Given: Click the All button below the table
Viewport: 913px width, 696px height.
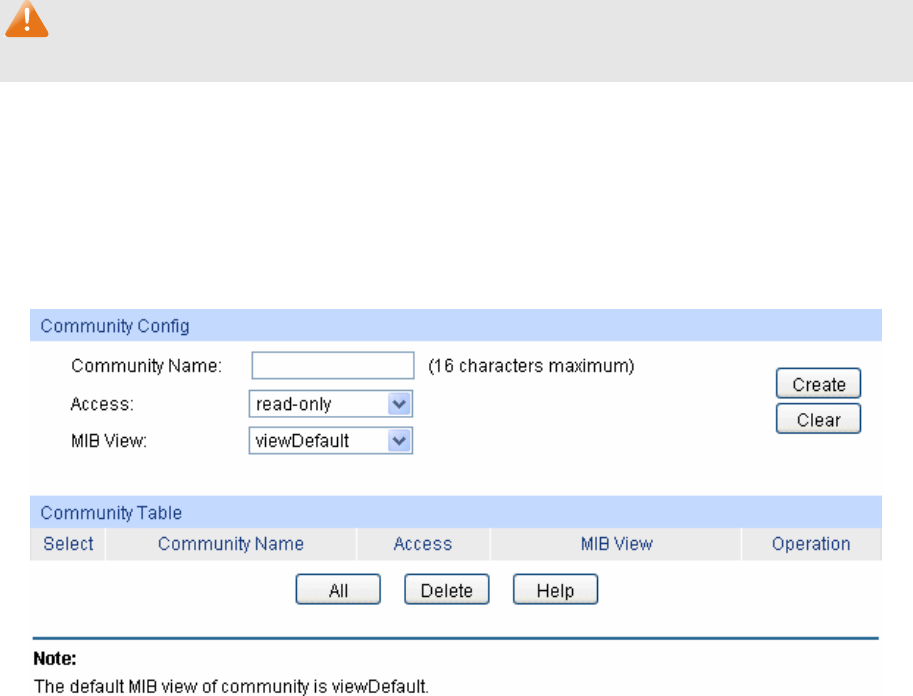Looking at the screenshot, I should (338, 590).
